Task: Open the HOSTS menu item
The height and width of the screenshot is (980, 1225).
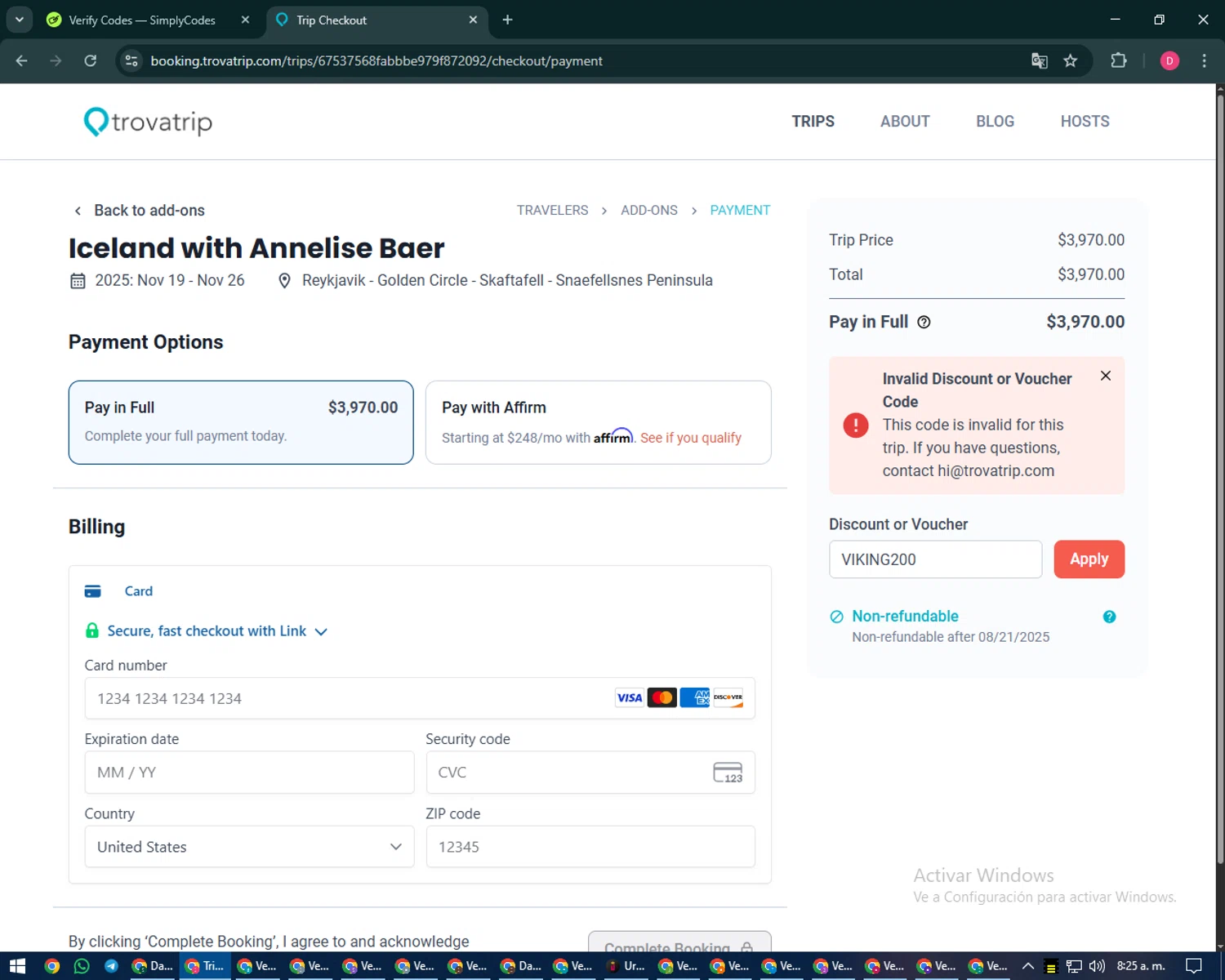Action: tap(1085, 121)
